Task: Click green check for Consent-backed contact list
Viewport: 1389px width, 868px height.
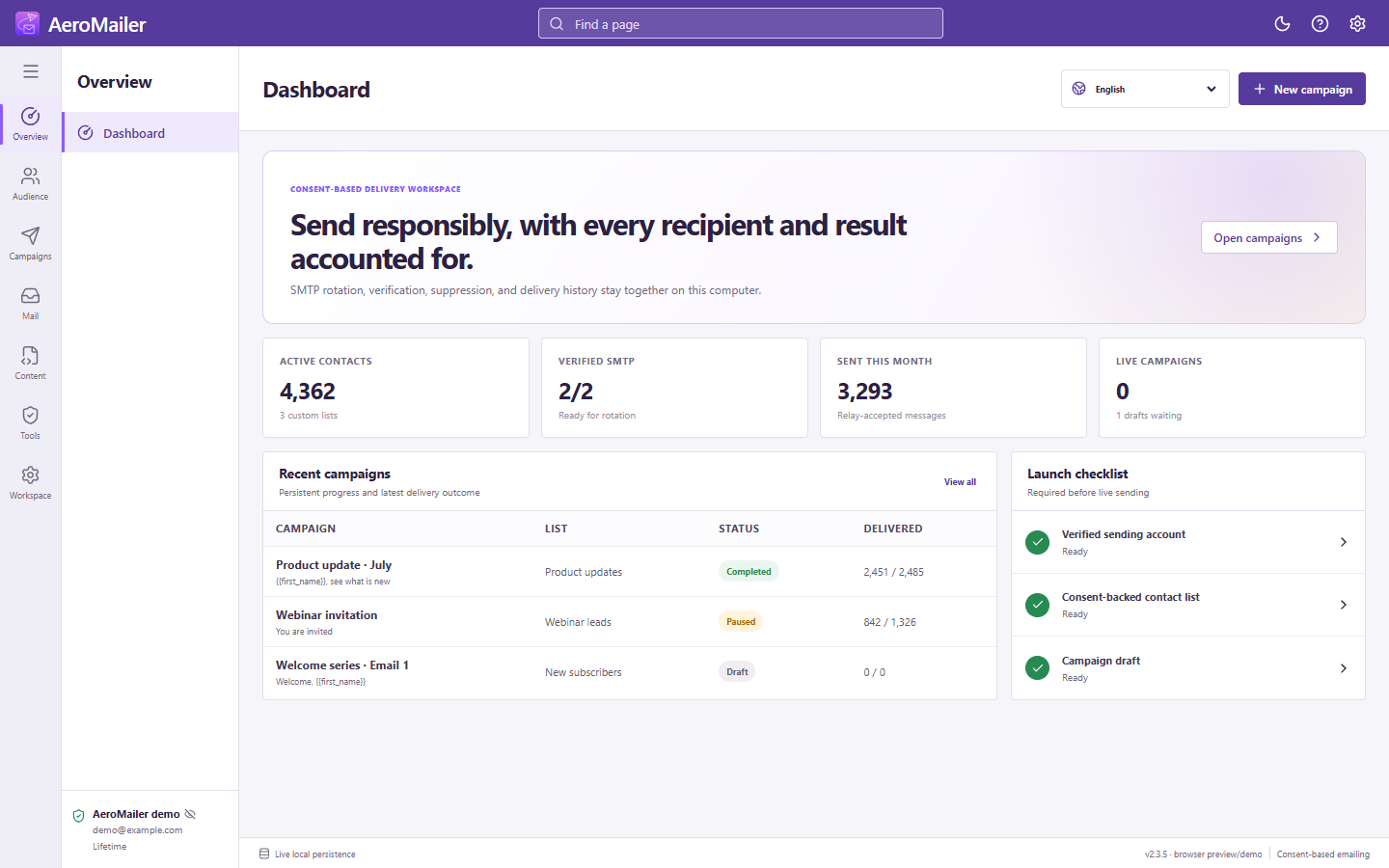Action: click(x=1038, y=605)
